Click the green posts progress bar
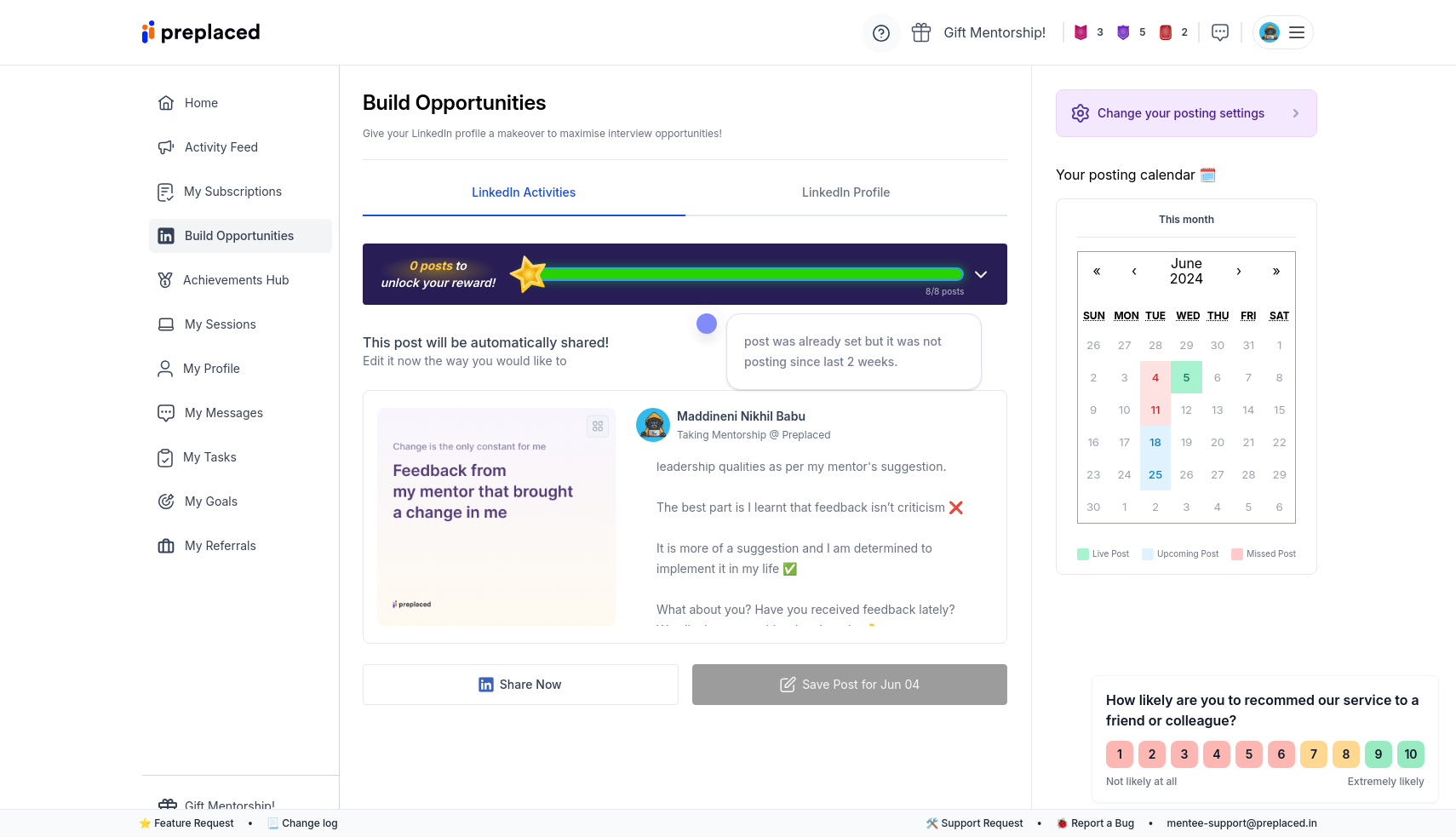Viewport: 1456px width, 837px height. coord(753,274)
